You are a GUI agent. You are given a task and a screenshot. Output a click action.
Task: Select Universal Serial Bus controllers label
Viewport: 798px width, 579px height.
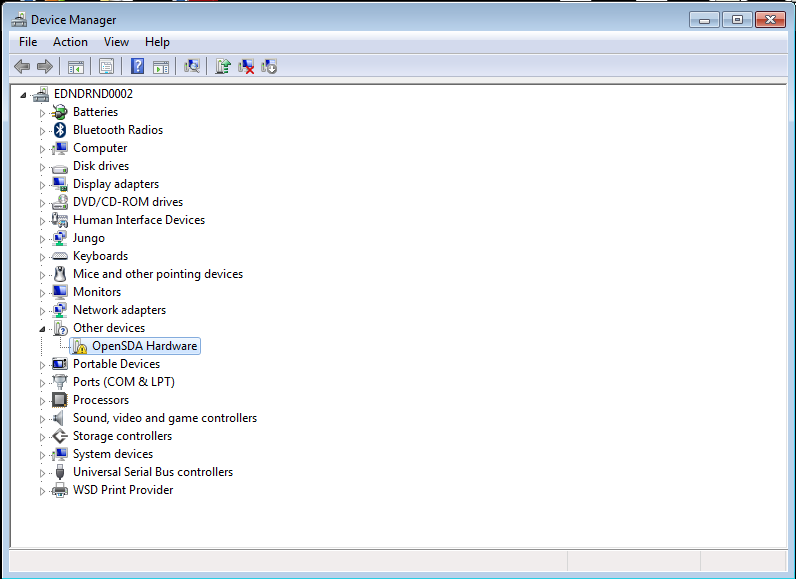[153, 472]
